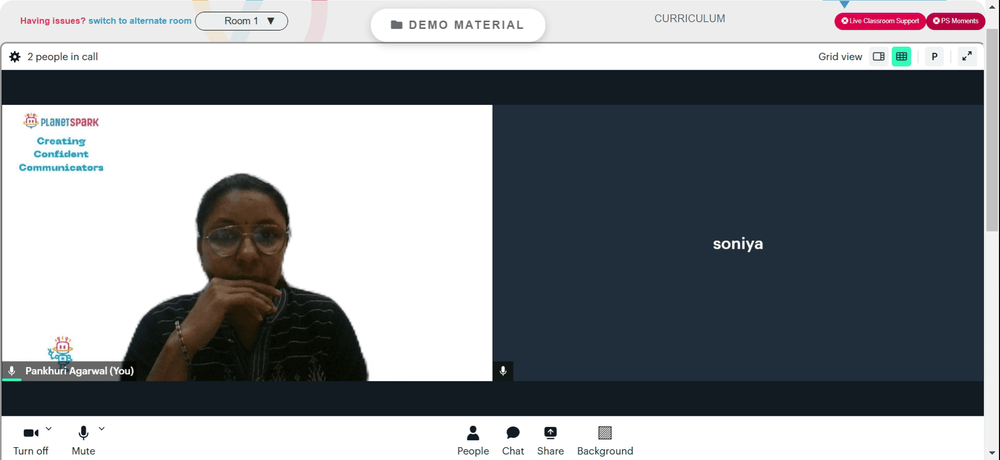Click the P profile avatar button
The image size is (1000, 460).
[934, 57]
